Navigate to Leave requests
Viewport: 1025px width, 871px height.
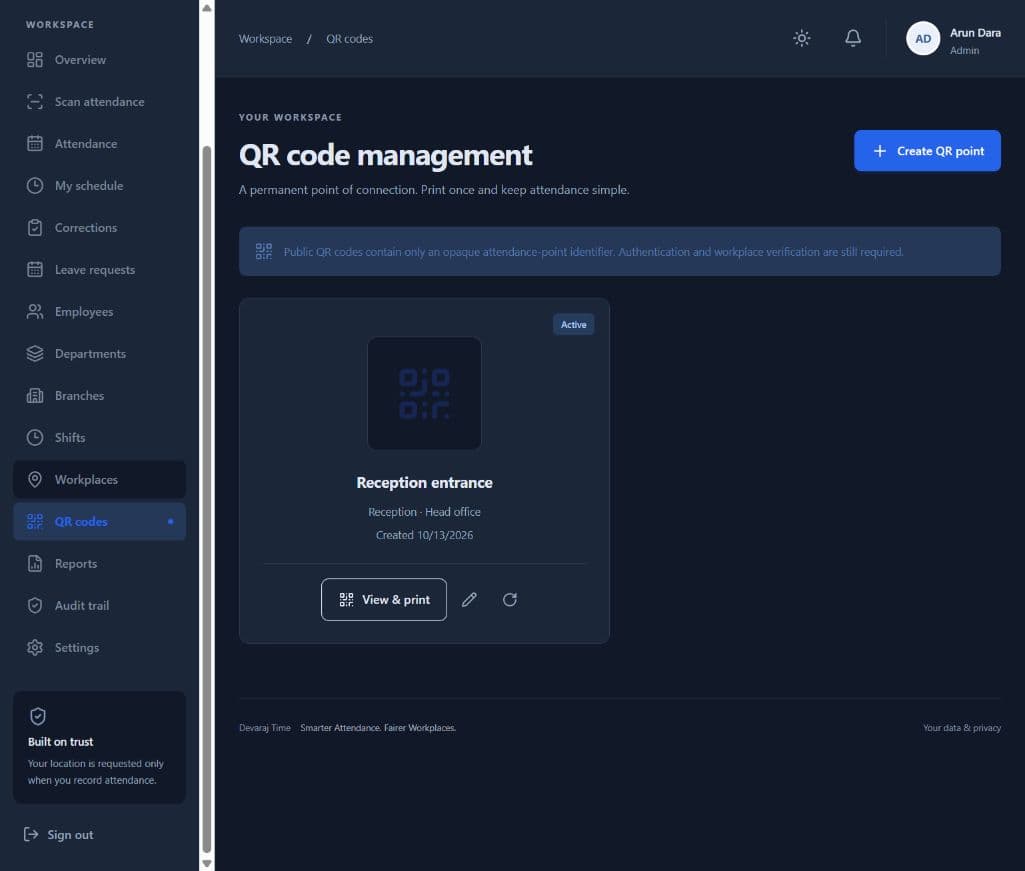[x=99, y=269]
